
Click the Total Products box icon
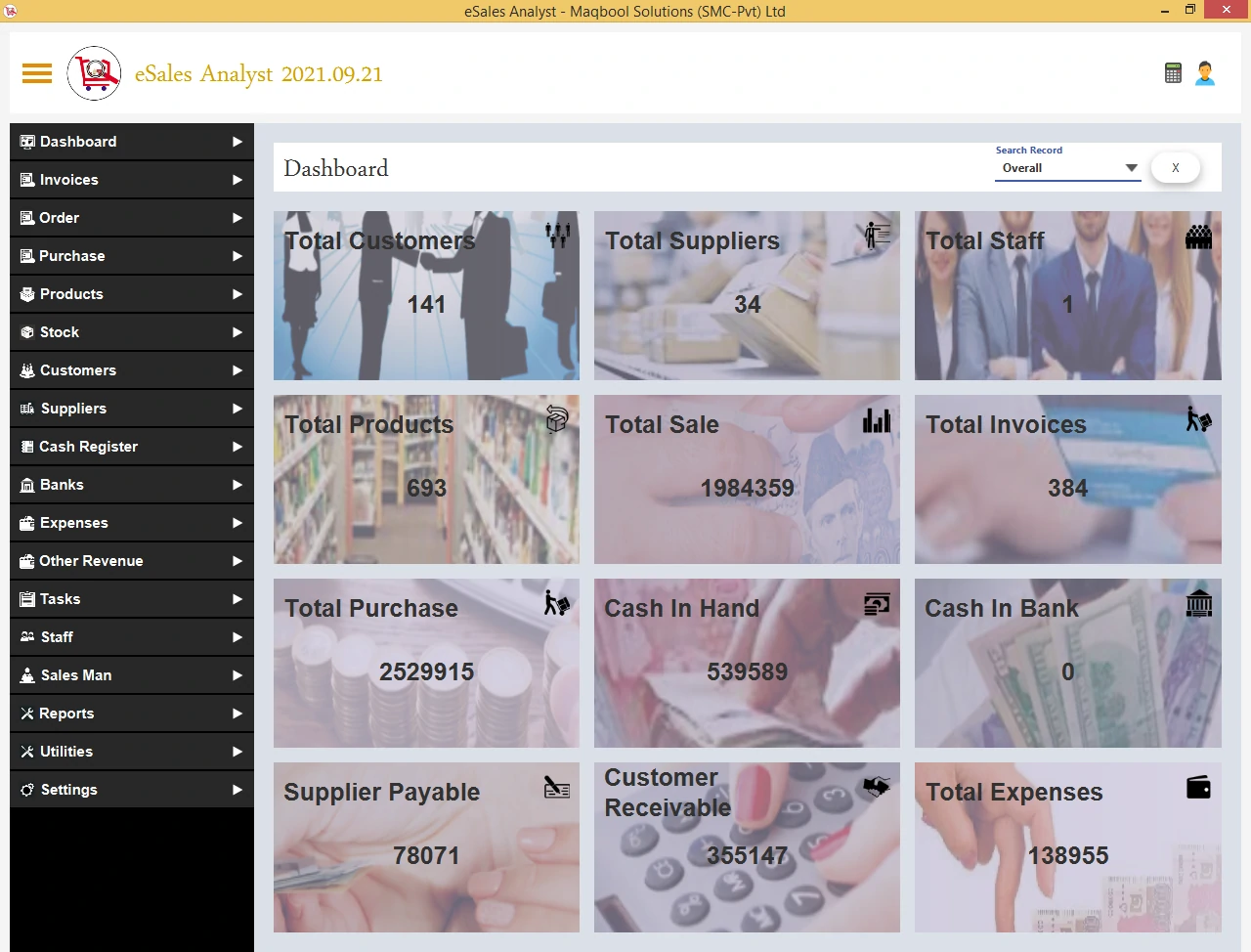(x=557, y=418)
